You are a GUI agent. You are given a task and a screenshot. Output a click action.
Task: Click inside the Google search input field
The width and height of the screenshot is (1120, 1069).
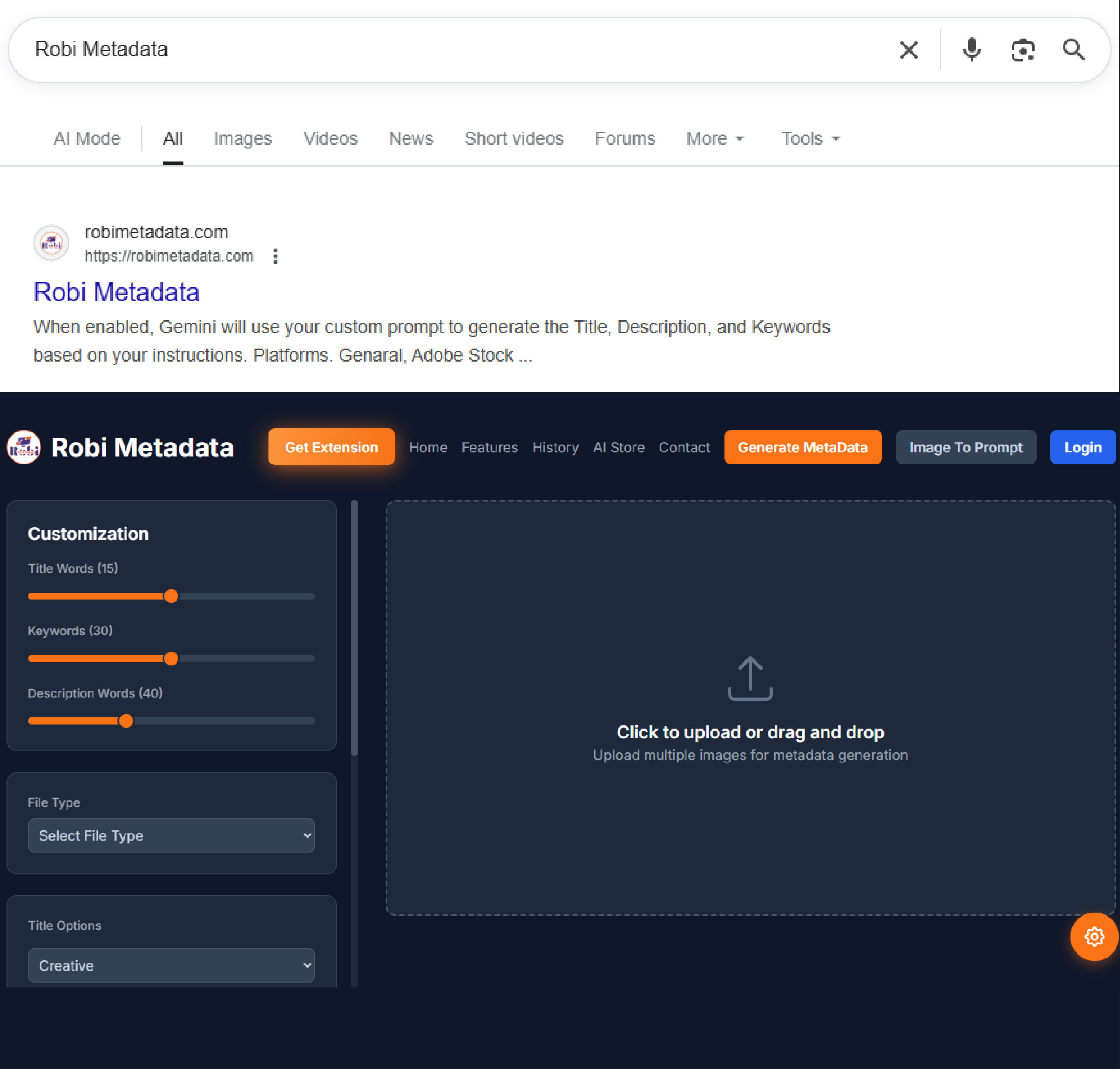point(456,50)
